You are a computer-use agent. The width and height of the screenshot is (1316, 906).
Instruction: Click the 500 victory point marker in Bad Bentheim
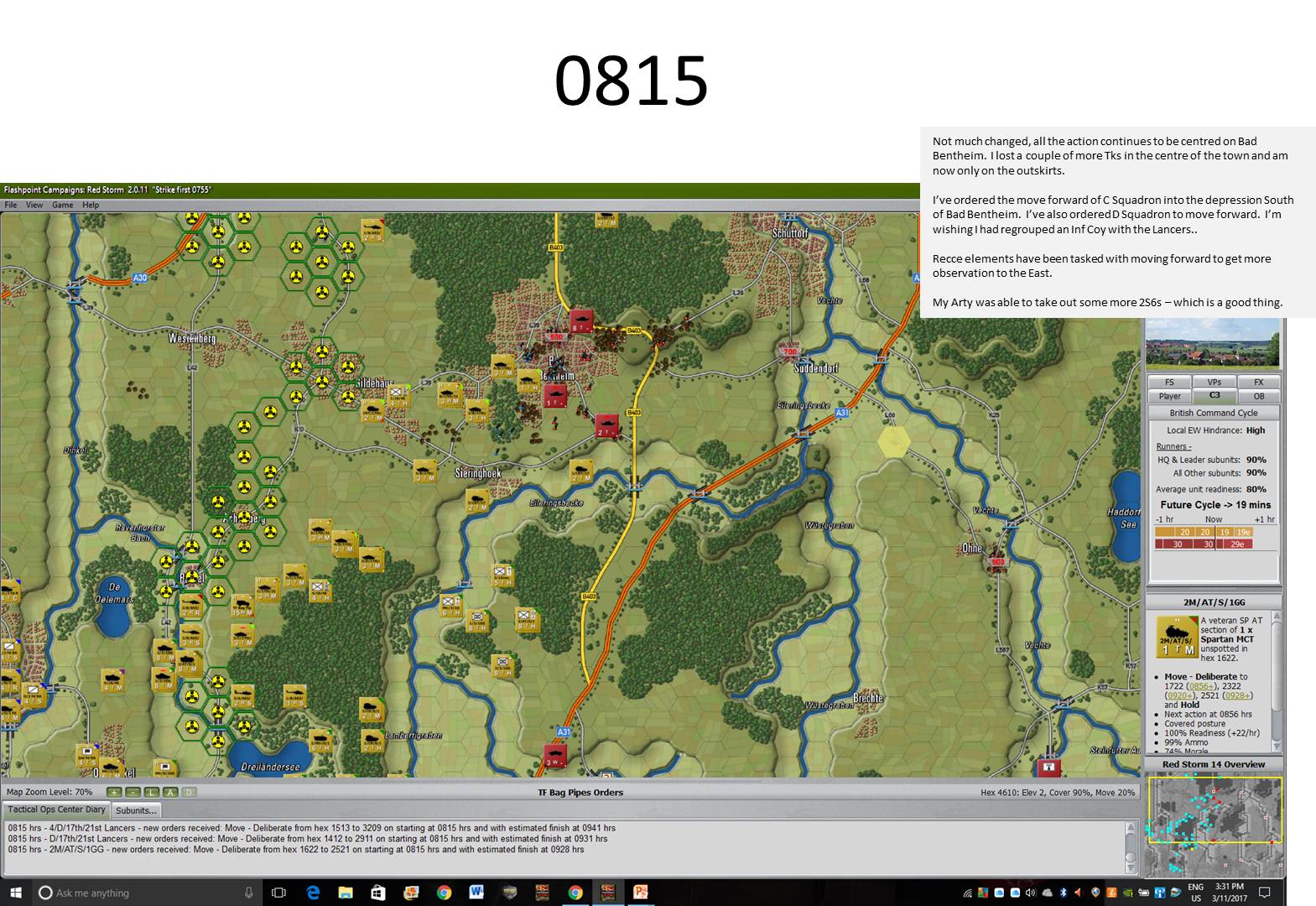555,337
